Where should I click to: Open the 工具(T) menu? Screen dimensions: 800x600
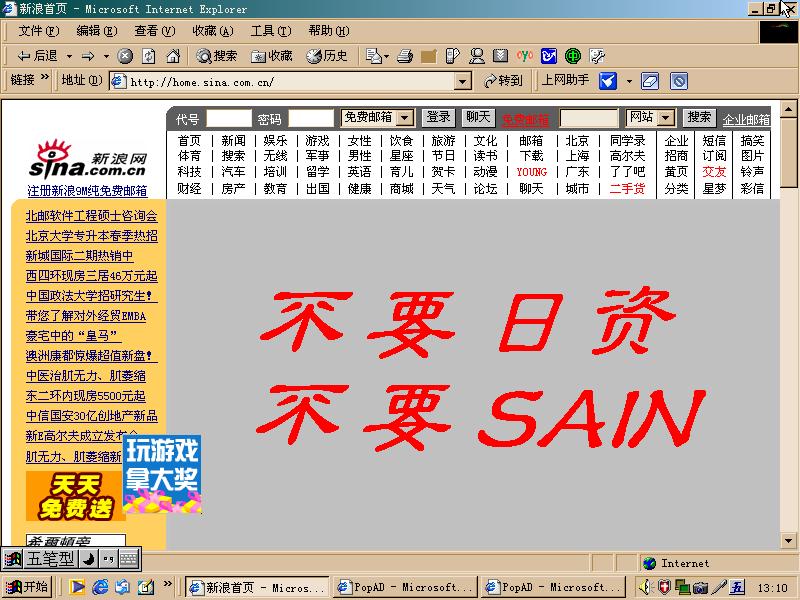[271, 31]
